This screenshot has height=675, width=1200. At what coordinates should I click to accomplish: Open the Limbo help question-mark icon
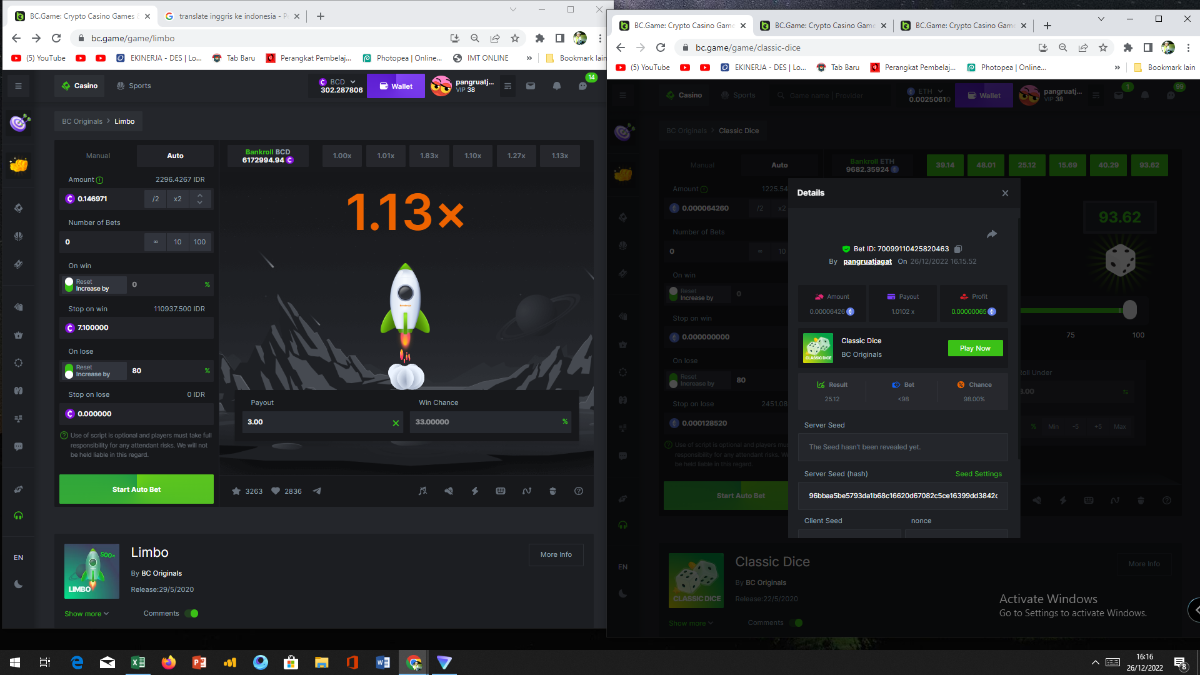click(x=578, y=491)
